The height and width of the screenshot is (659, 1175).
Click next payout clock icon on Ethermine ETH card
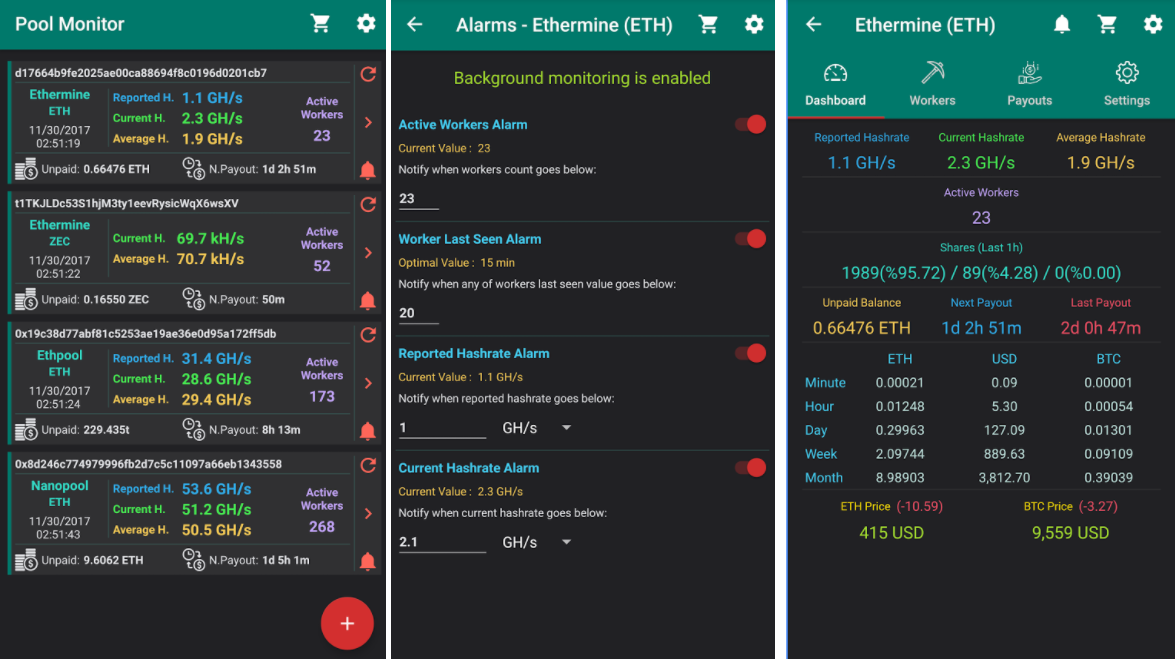pyautogui.click(x=194, y=169)
